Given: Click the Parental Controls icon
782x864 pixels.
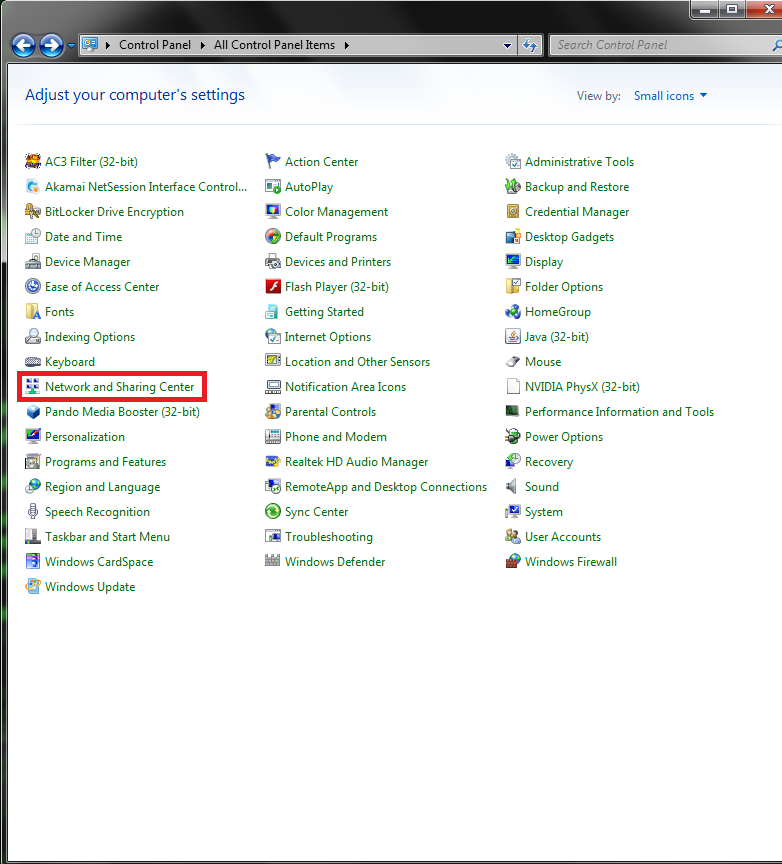Looking at the screenshot, I should (x=273, y=412).
